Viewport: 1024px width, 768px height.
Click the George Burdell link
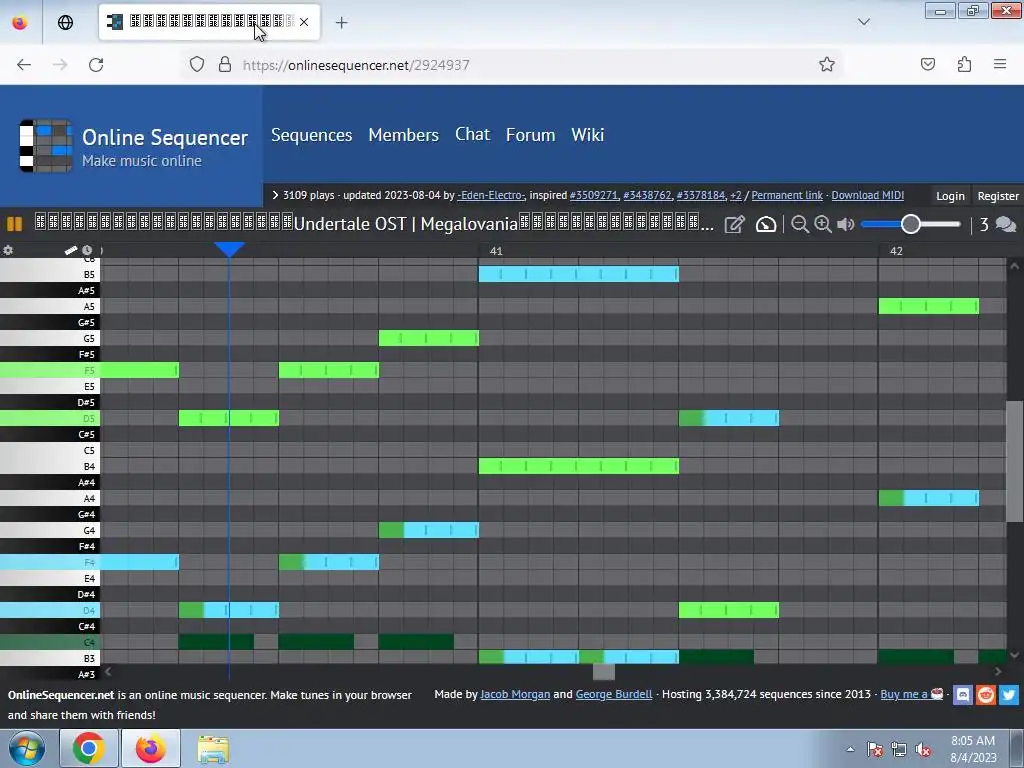[x=614, y=694]
